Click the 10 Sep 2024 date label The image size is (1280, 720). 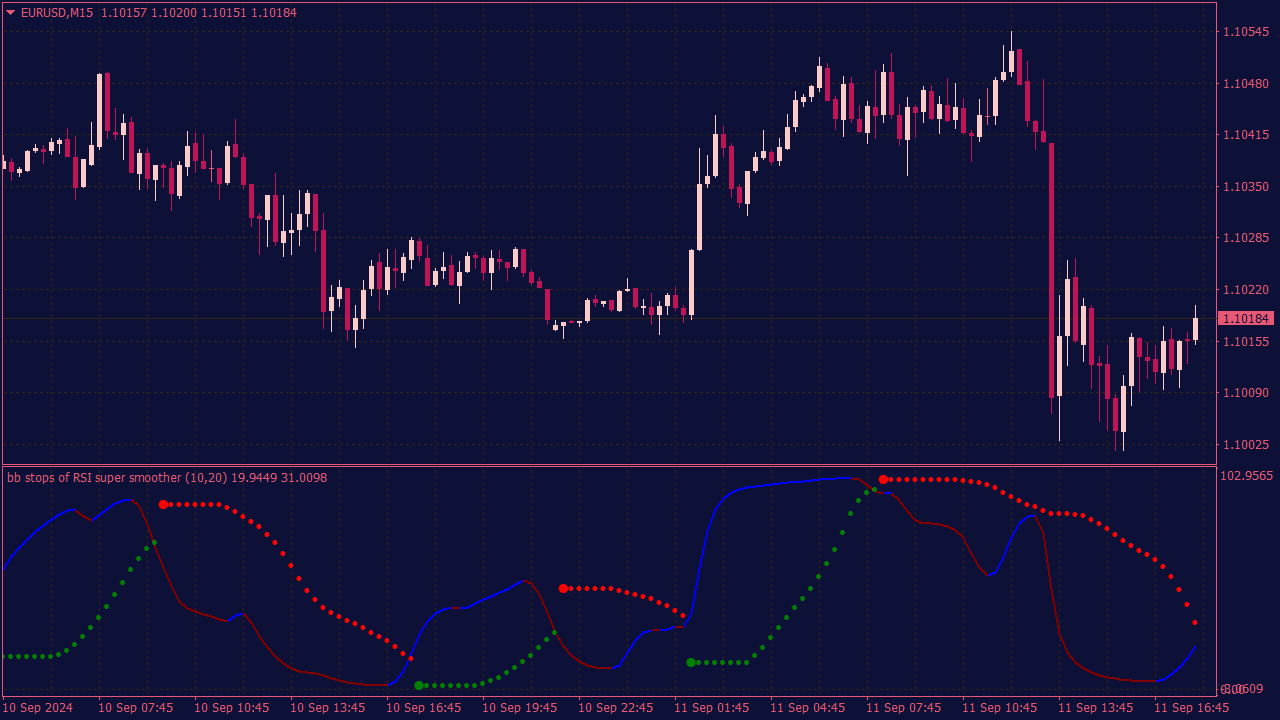[x=38, y=708]
